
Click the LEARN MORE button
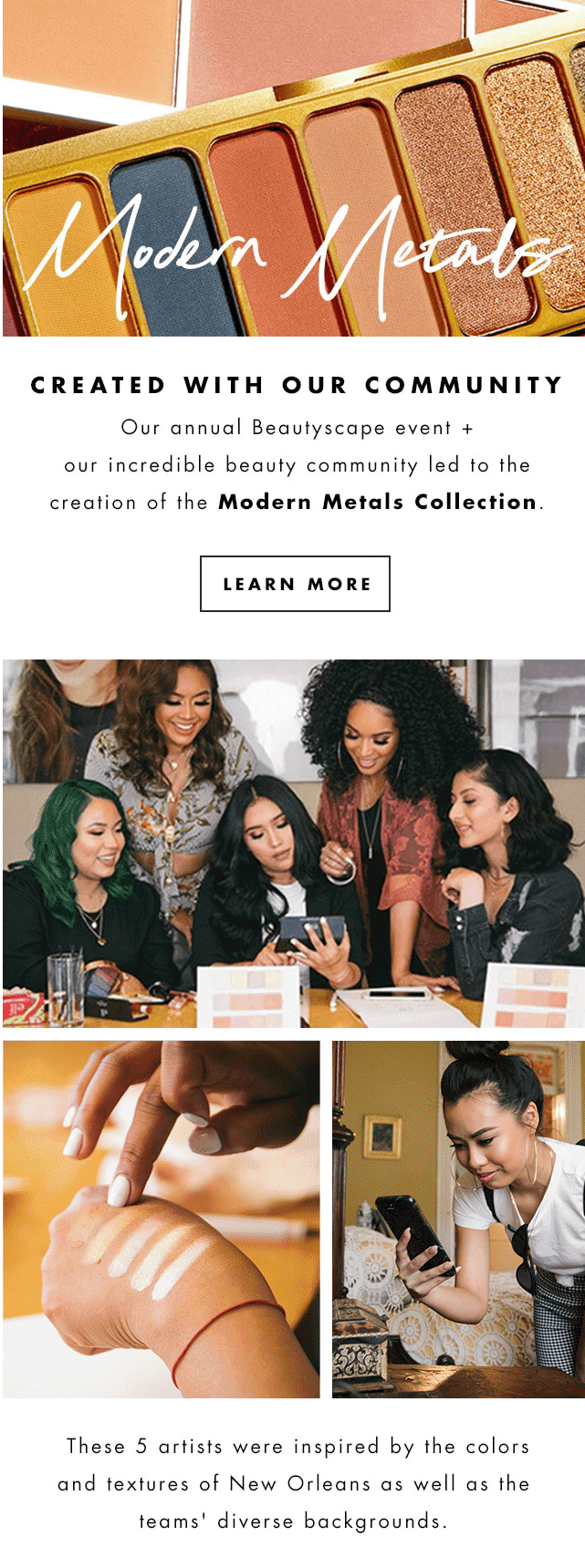(x=295, y=584)
